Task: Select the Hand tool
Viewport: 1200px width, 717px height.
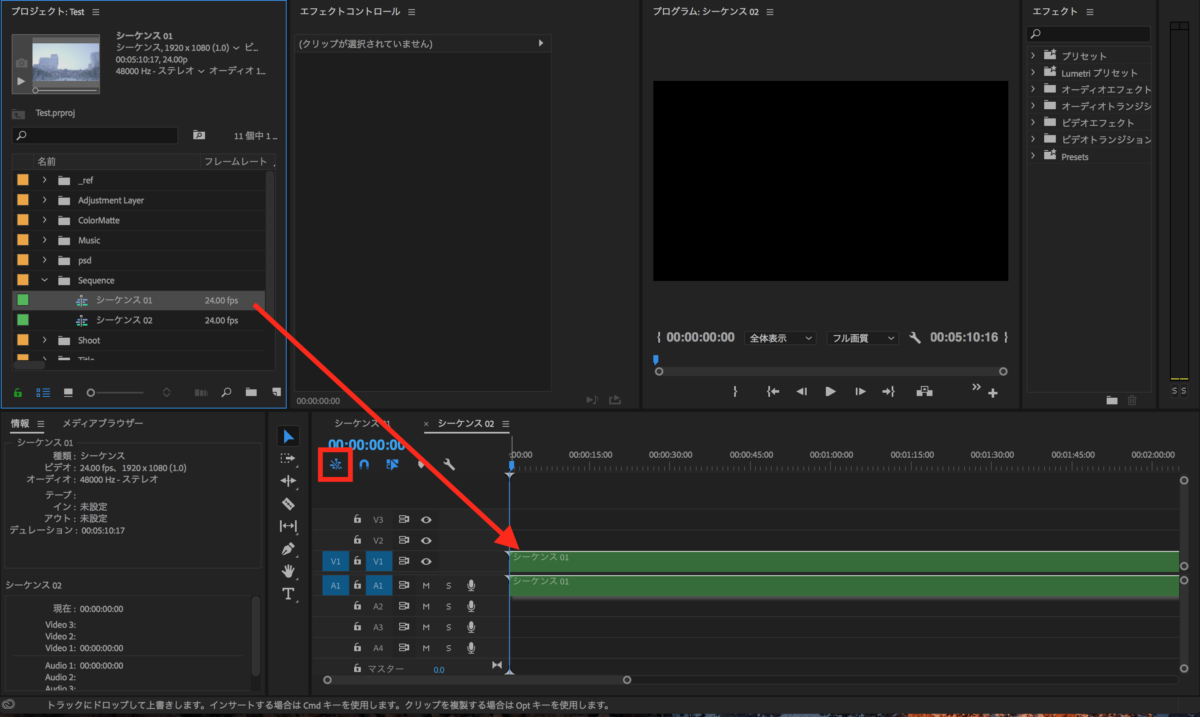Action: 289,571
